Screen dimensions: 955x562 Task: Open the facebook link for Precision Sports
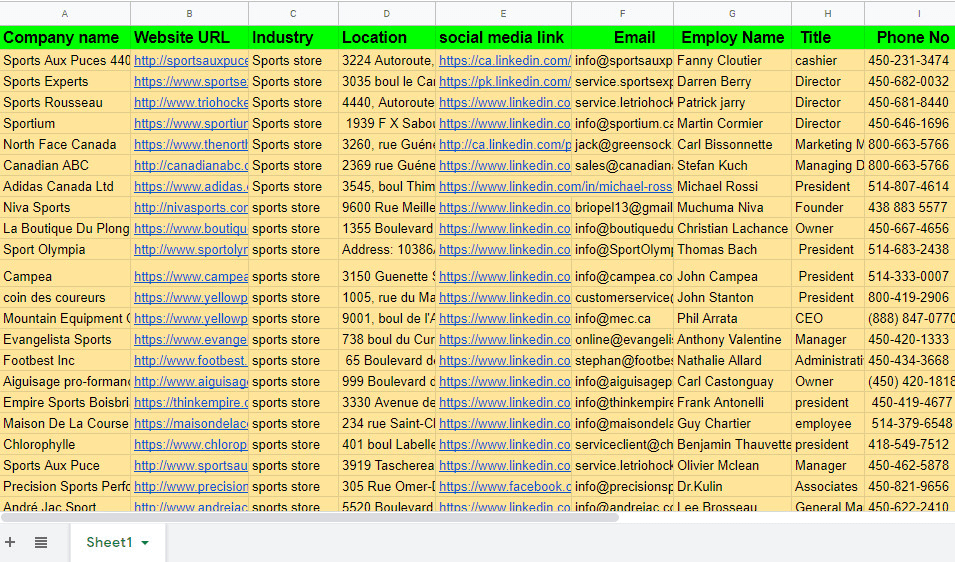[x=505, y=487]
